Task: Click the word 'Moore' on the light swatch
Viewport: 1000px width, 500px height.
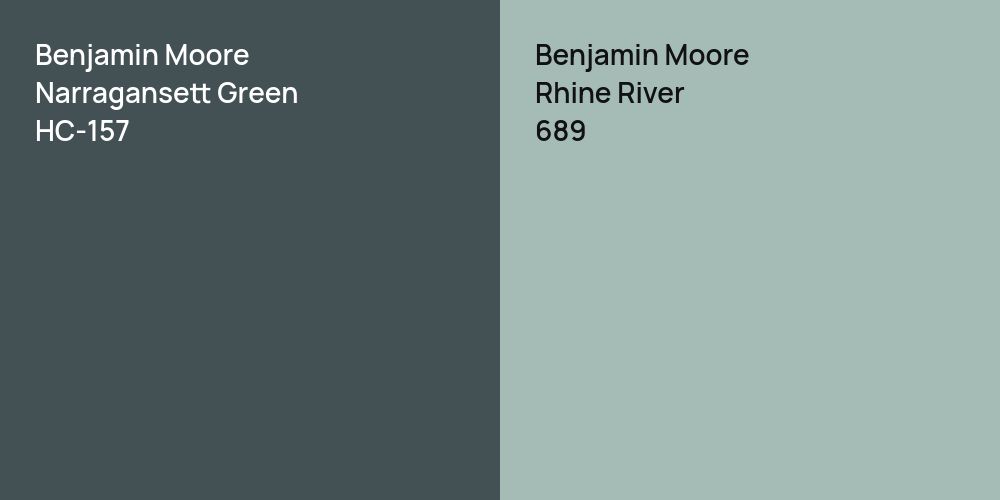Action: (708, 55)
